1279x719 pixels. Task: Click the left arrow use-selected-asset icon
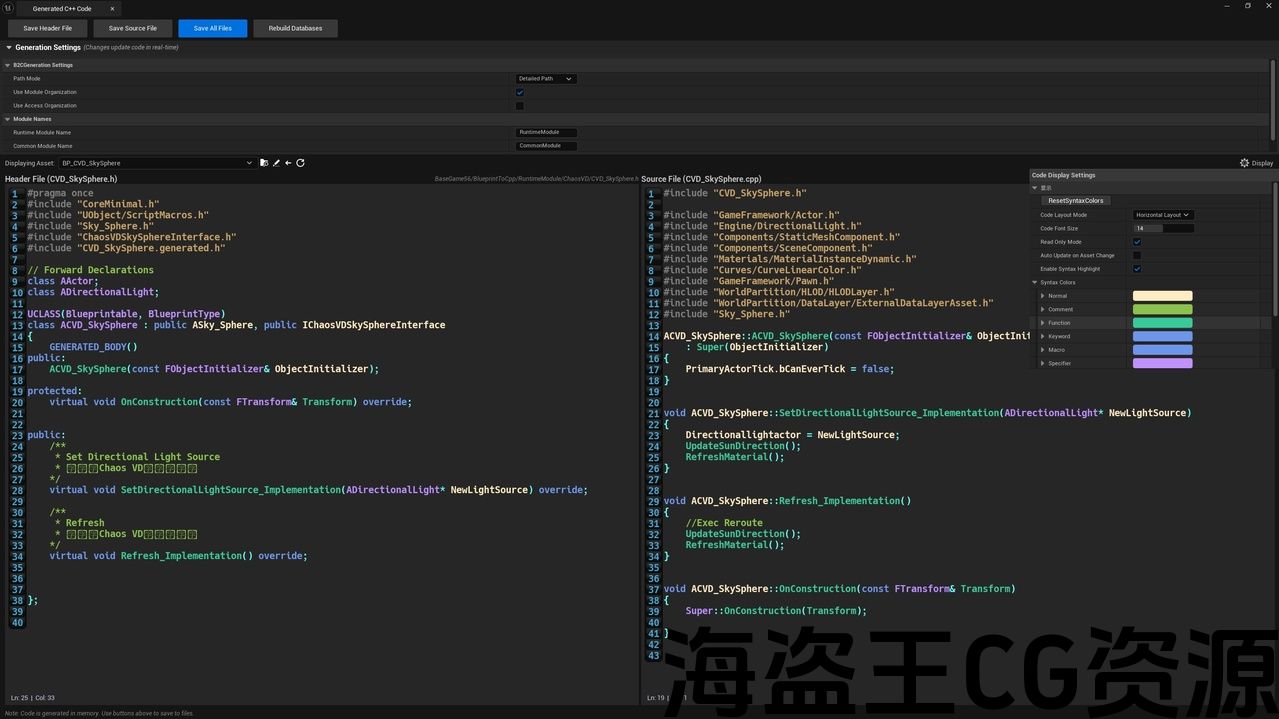(x=288, y=163)
